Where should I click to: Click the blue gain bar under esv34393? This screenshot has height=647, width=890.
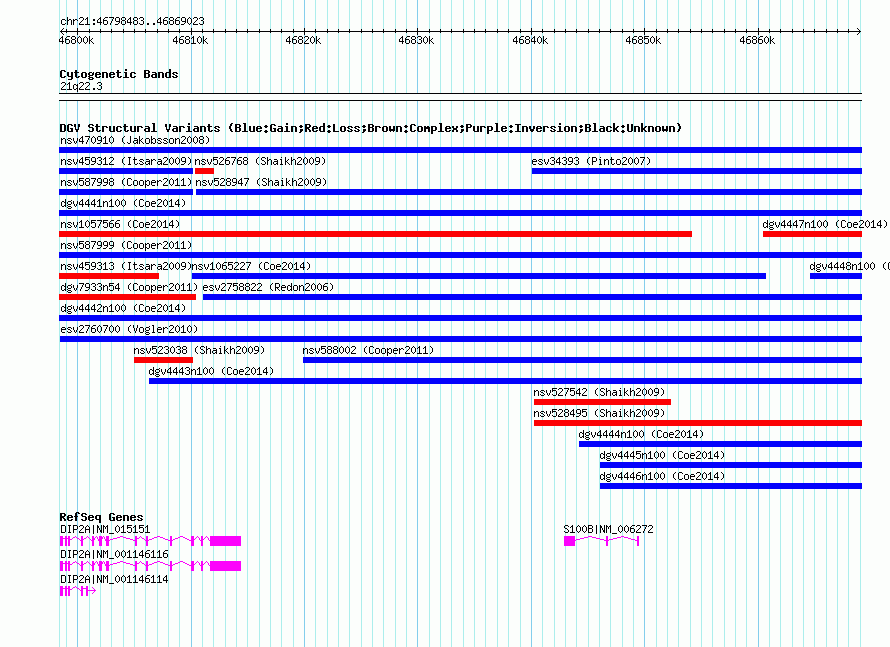point(697,171)
